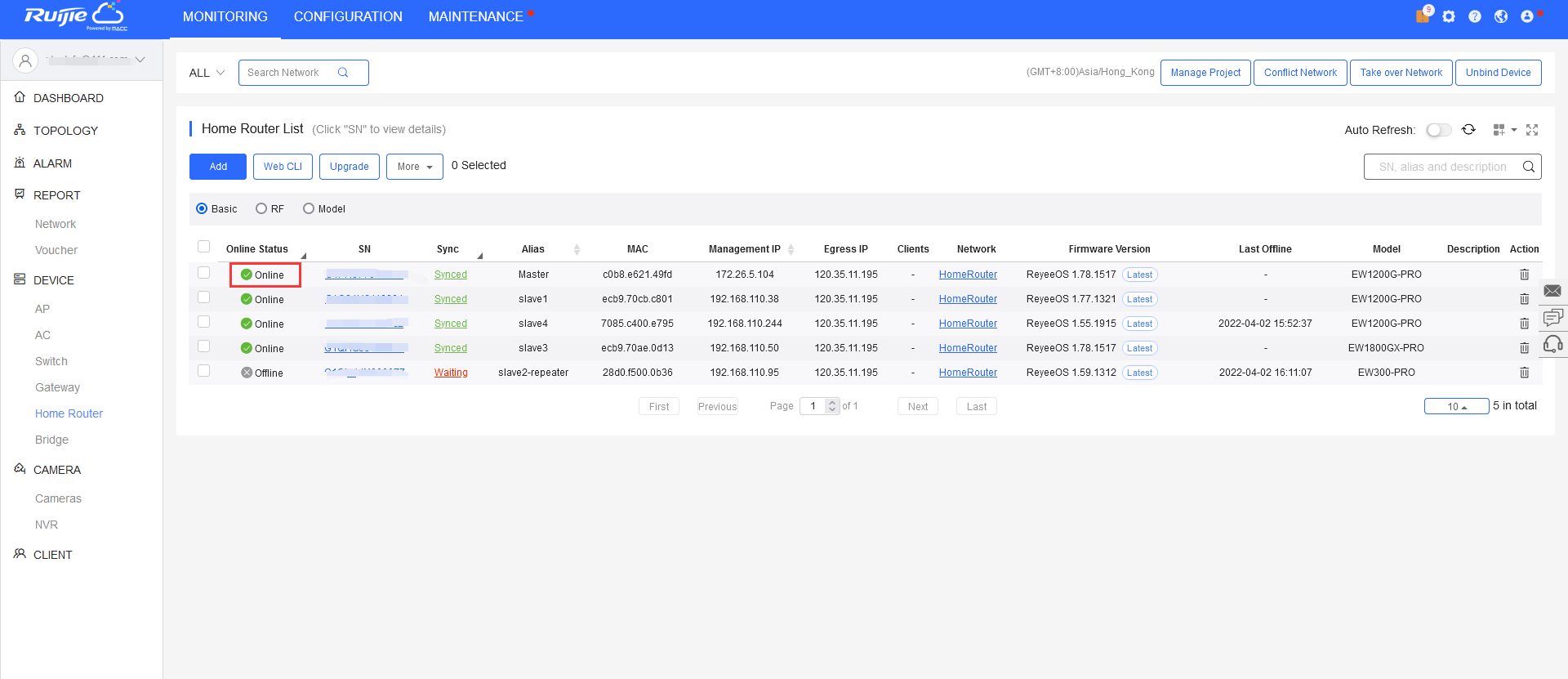Increment the page number stepper

[x=832, y=403]
